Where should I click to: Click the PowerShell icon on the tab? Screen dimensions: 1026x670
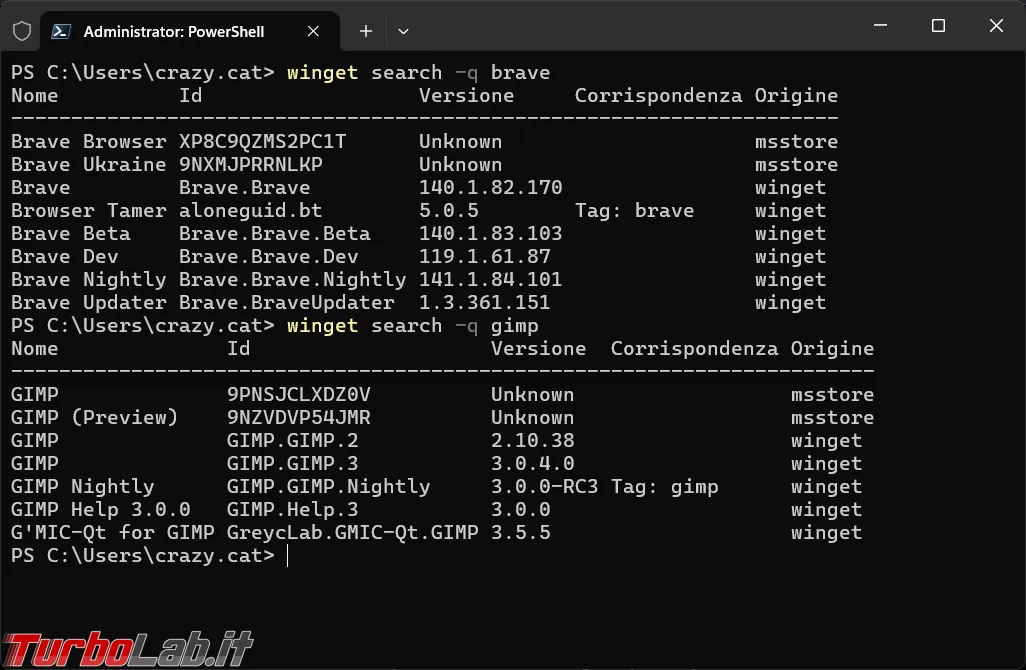[x=61, y=31]
